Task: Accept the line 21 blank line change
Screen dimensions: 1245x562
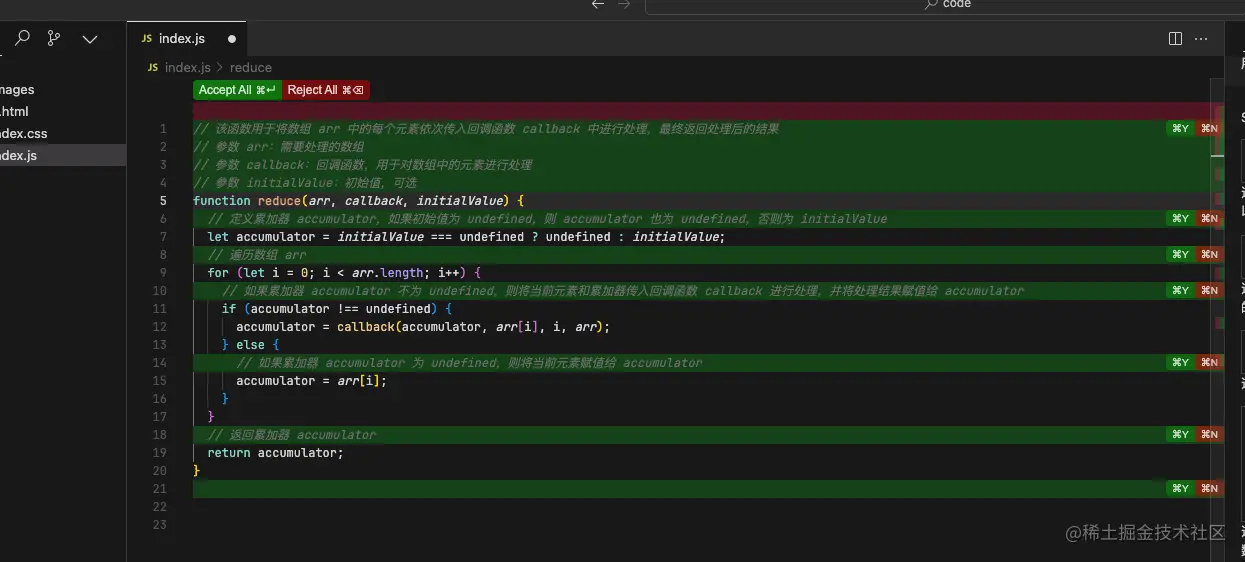Action: pos(1180,488)
